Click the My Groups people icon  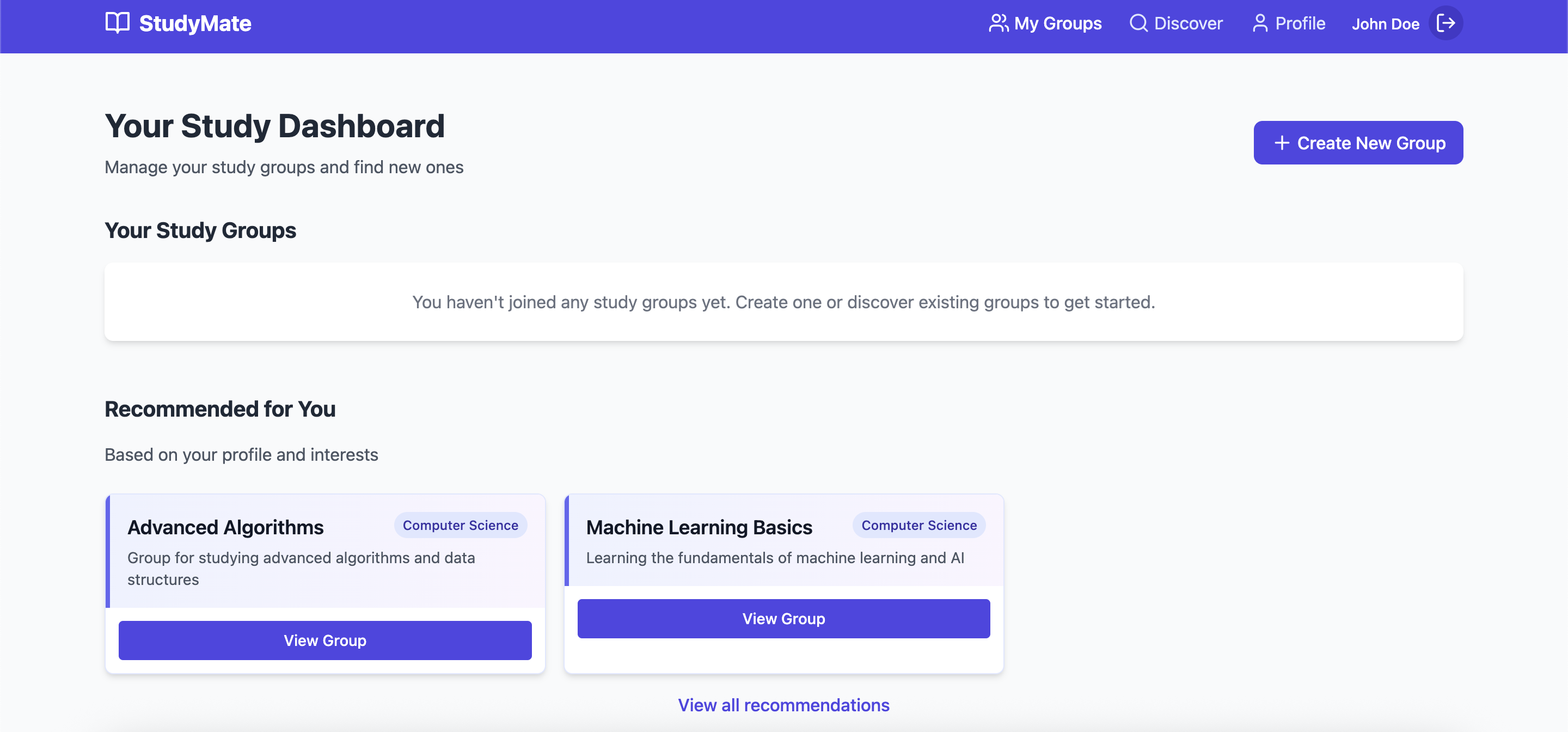pyautogui.click(x=999, y=23)
